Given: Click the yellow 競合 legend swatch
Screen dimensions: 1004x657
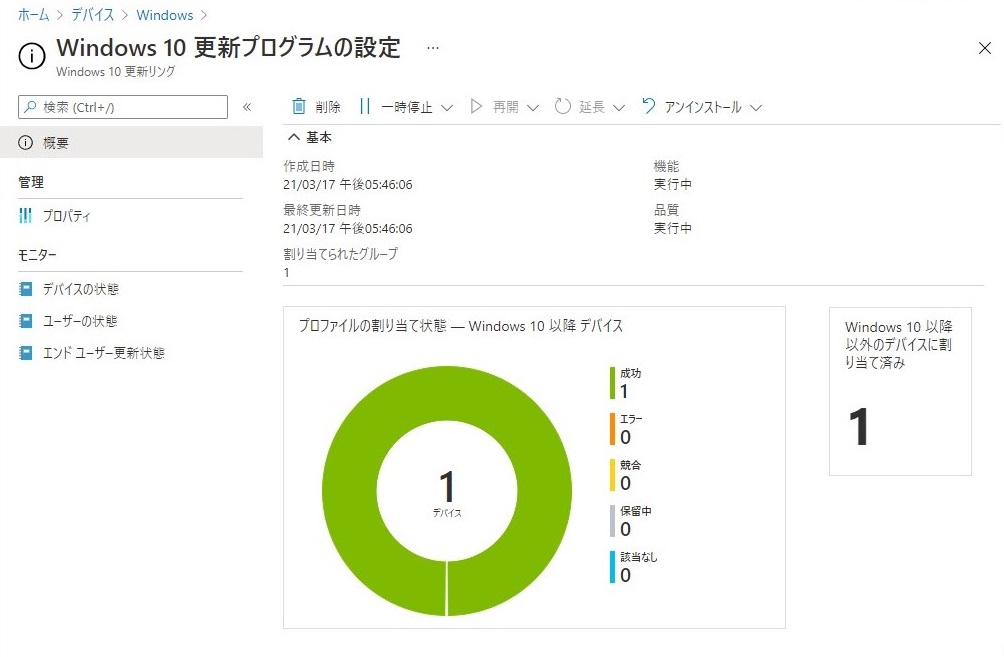Looking at the screenshot, I should (x=612, y=475).
